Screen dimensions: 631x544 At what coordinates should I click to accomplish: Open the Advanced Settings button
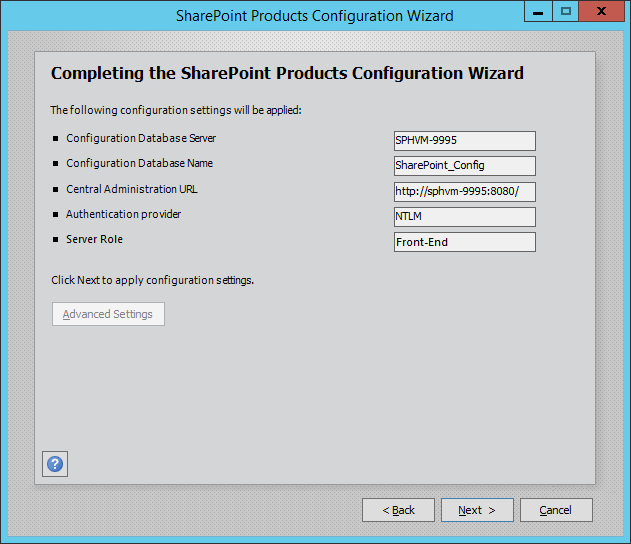point(108,314)
